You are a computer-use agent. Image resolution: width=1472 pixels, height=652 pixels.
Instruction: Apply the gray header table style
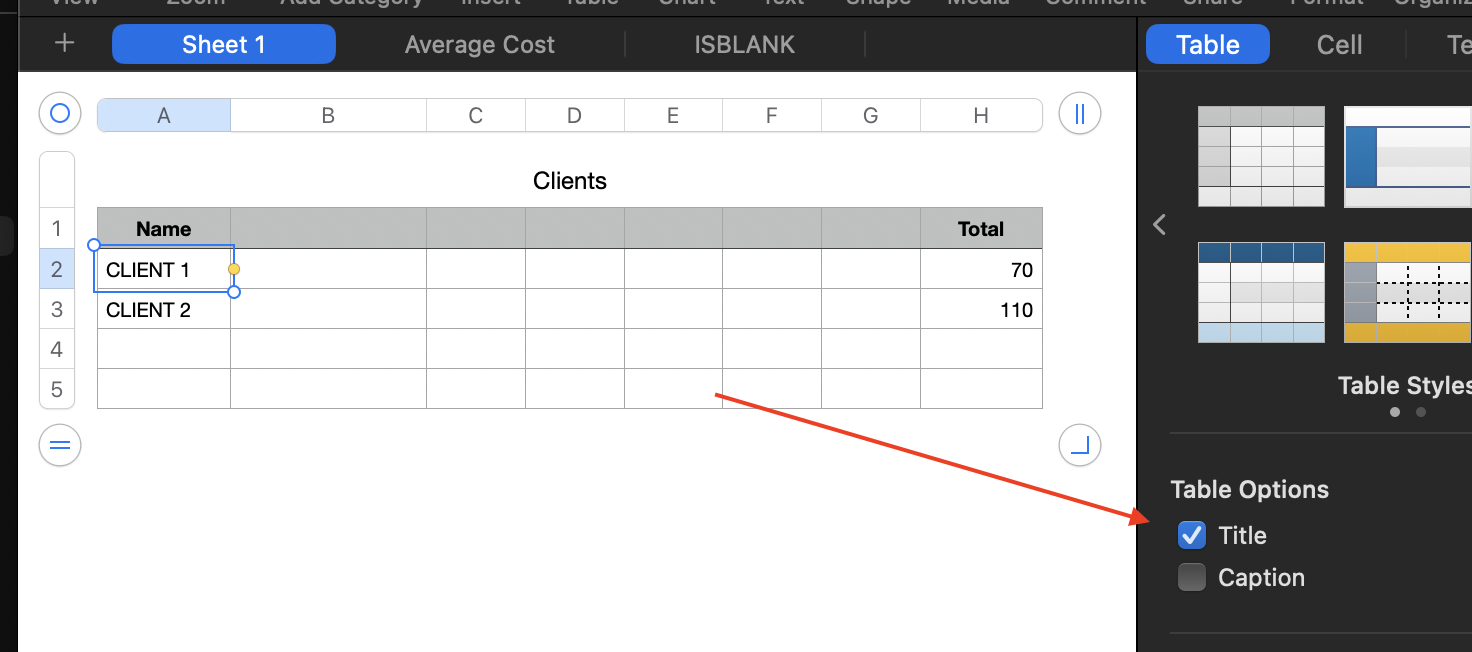[1261, 156]
